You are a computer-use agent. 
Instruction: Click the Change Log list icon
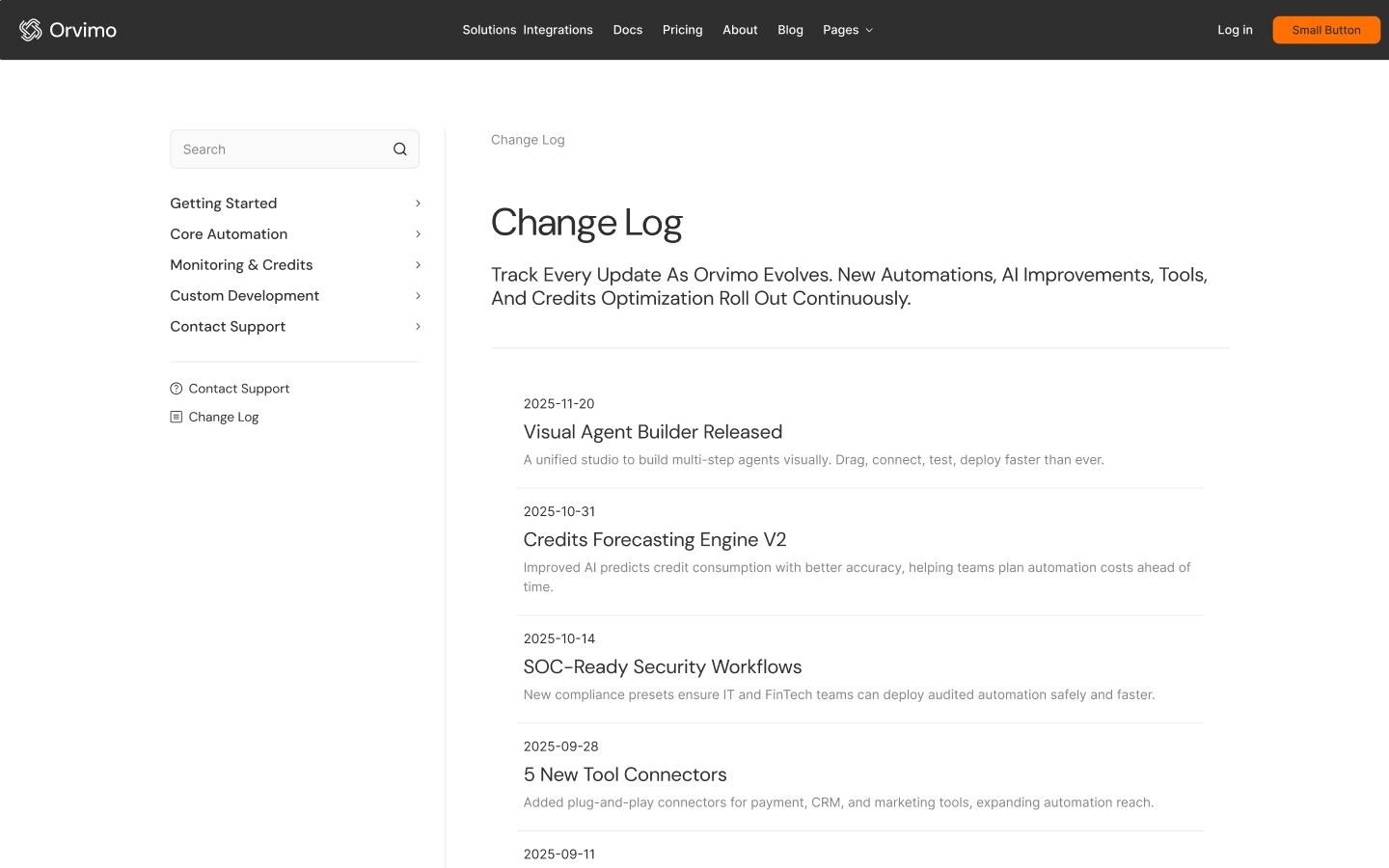click(176, 417)
